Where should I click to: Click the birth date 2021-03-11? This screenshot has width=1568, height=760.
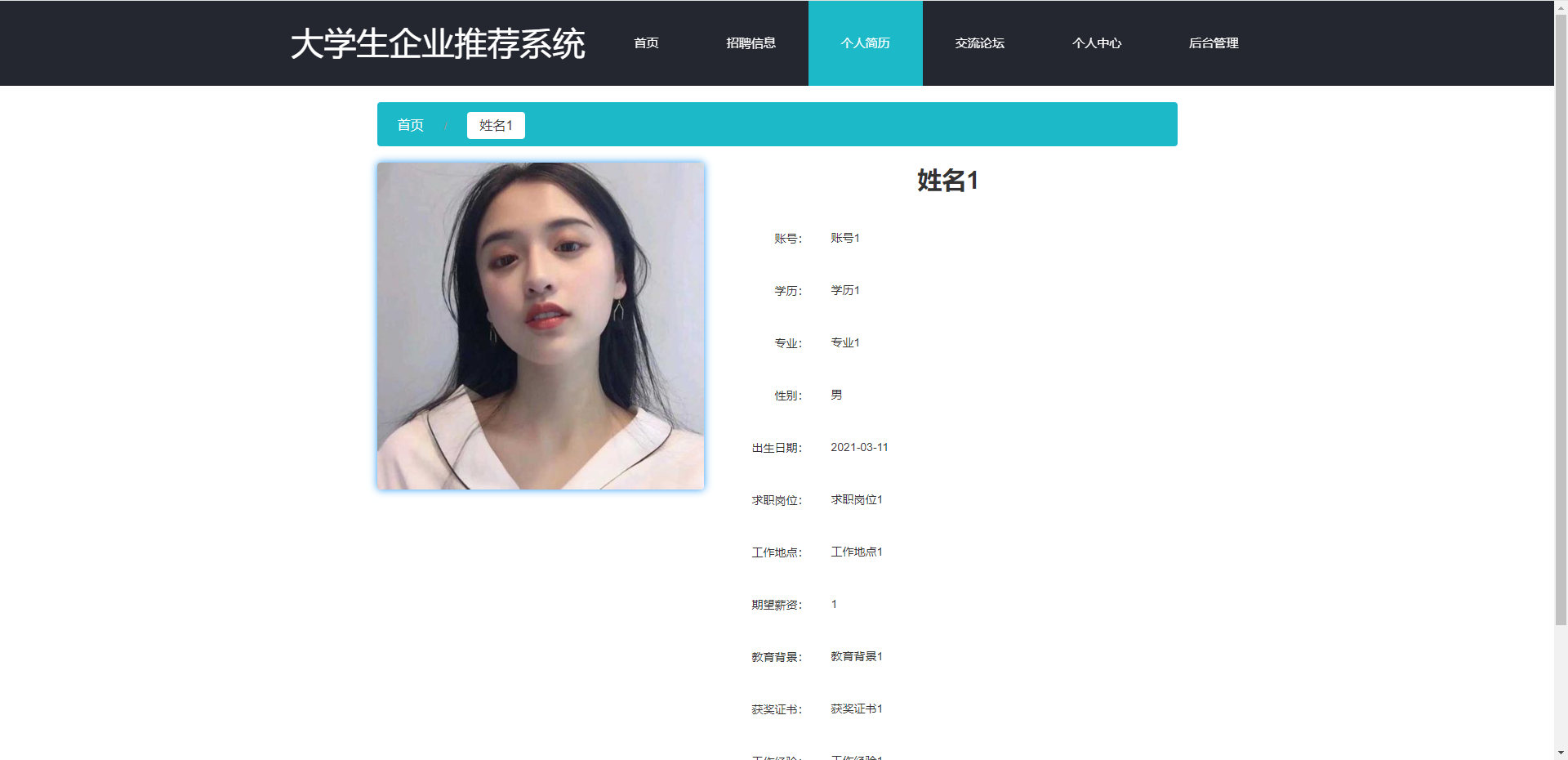tap(859, 447)
